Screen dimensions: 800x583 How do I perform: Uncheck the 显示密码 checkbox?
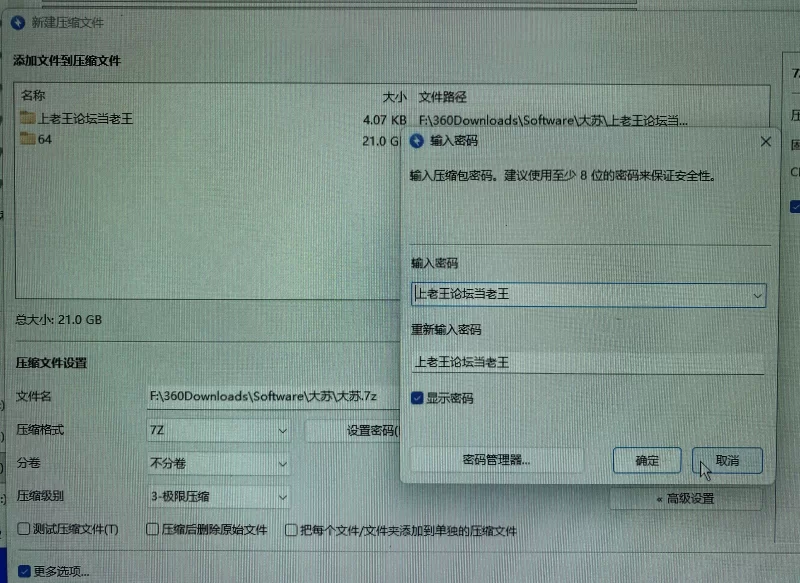417,397
